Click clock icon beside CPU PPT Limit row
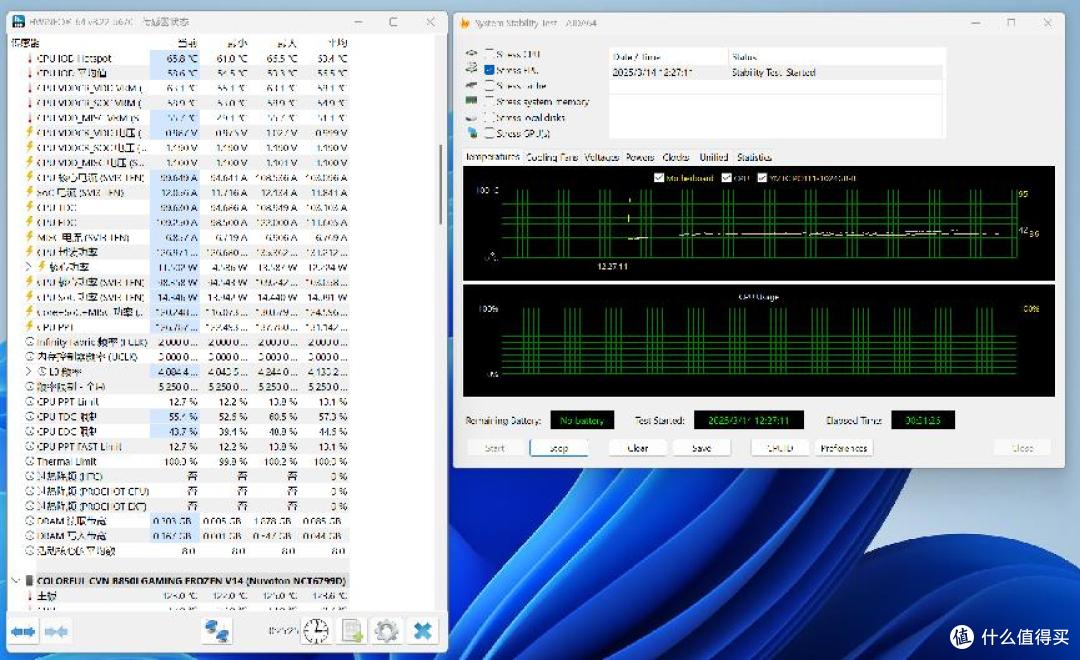The image size is (1080, 660). (x=30, y=401)
